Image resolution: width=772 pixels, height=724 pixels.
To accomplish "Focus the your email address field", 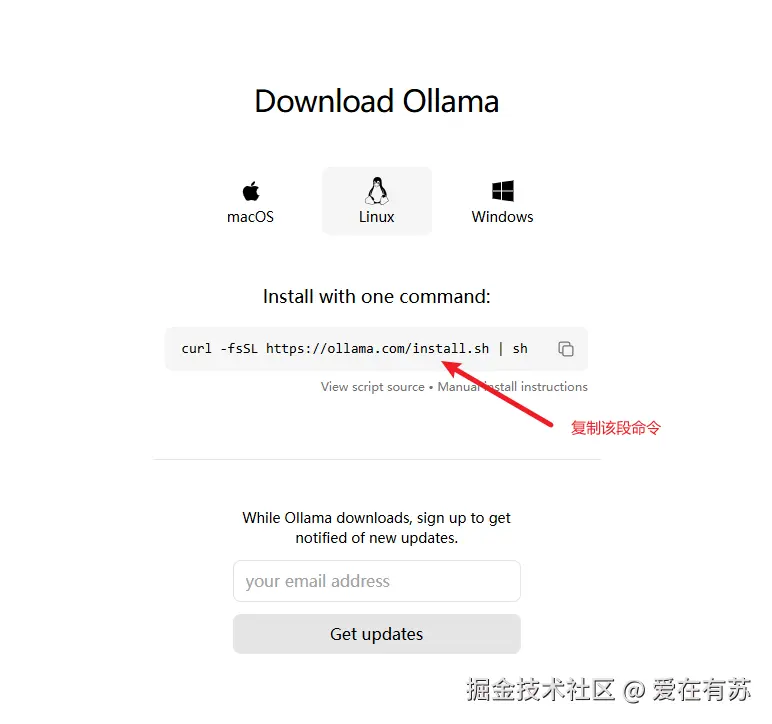I will click(x=377, y=581).
